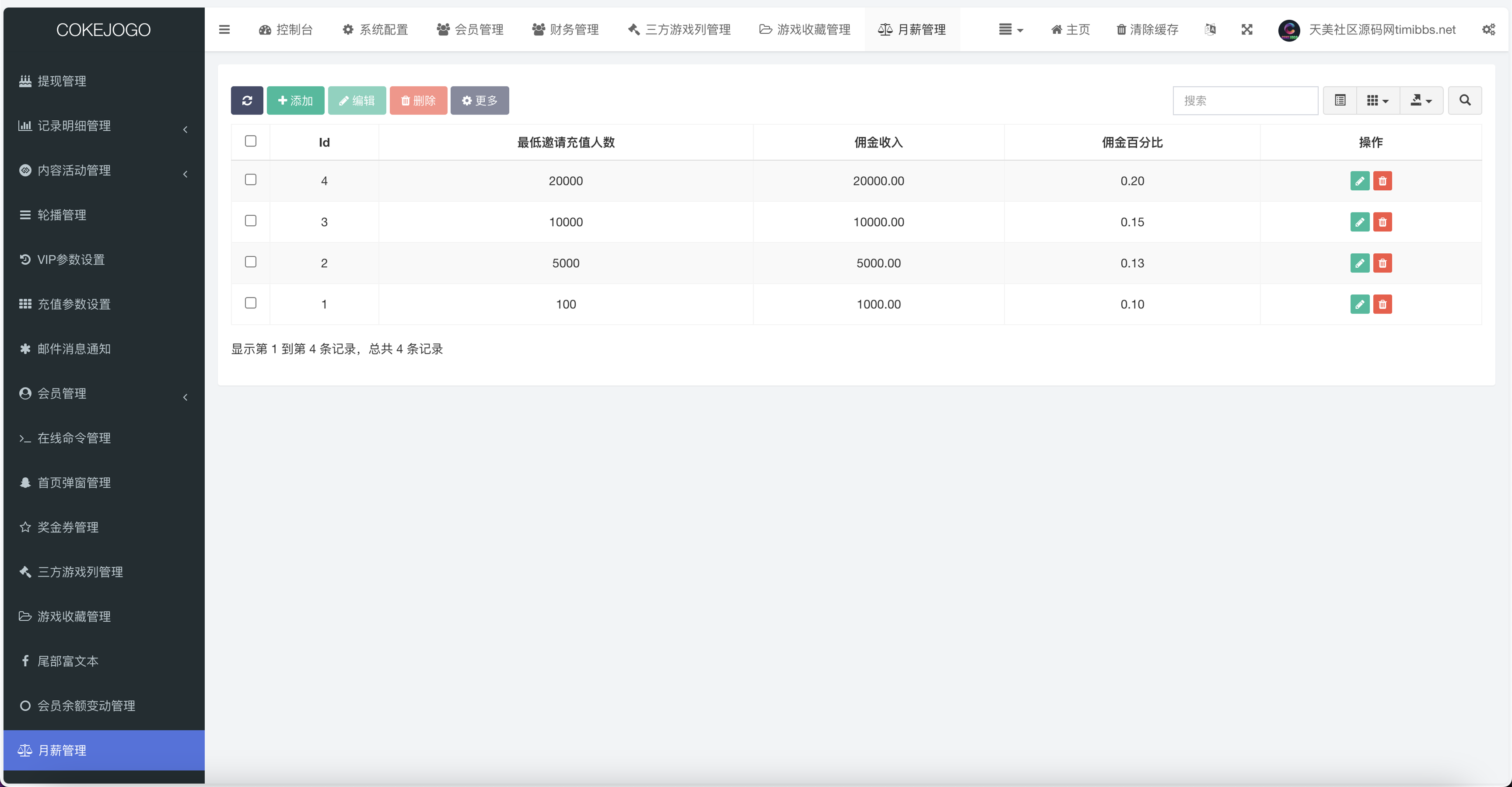
Task: Open the columns grid dropdown
Action: 1377,100
